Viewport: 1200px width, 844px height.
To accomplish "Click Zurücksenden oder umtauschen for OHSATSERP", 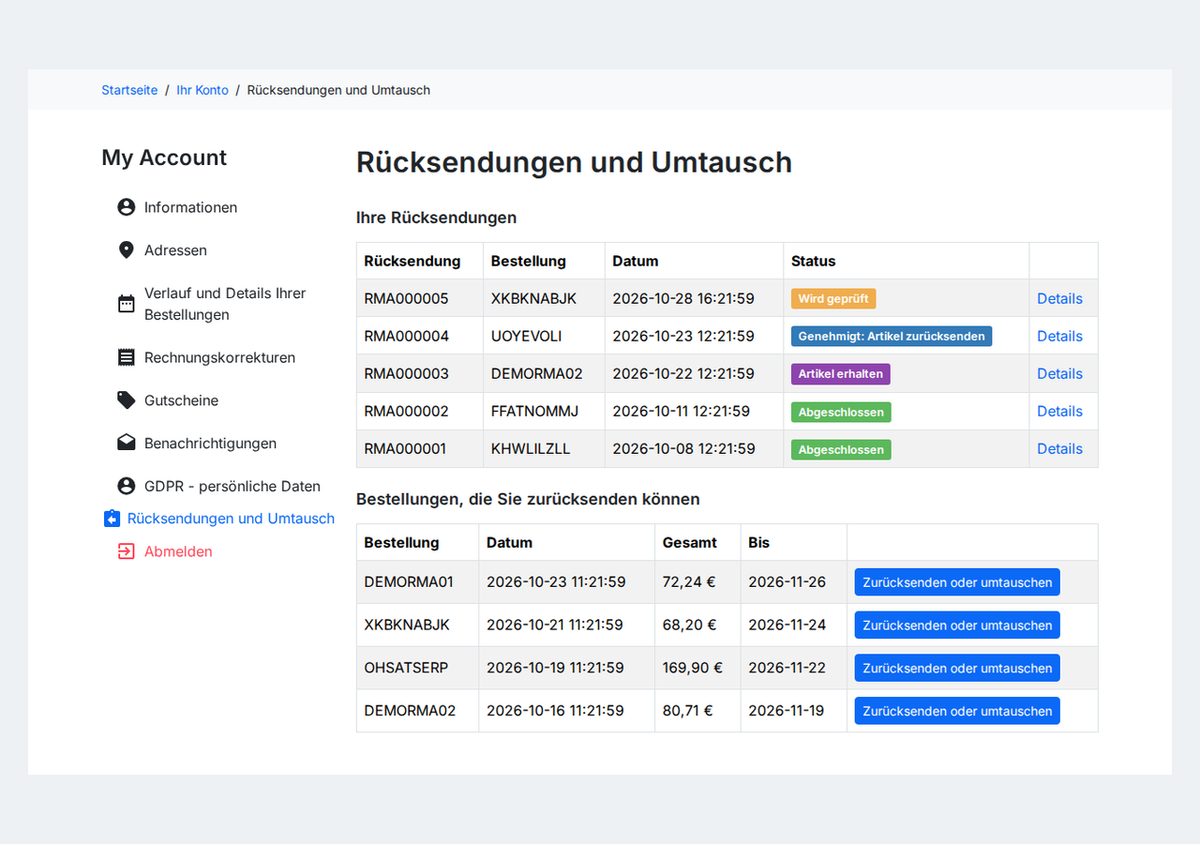I will click(957, 668).
